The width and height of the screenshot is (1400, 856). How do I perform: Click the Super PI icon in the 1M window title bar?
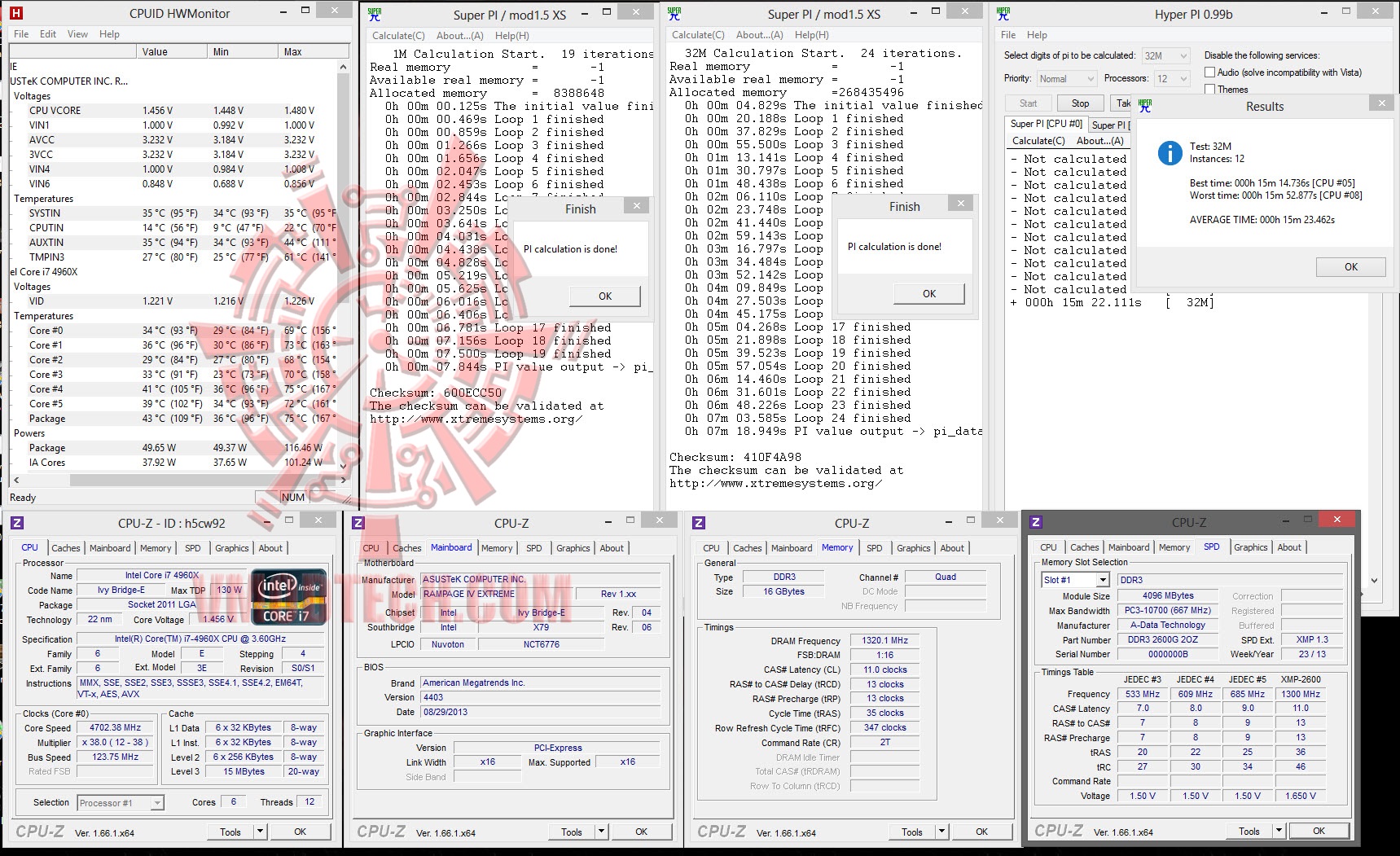point(375,14)
